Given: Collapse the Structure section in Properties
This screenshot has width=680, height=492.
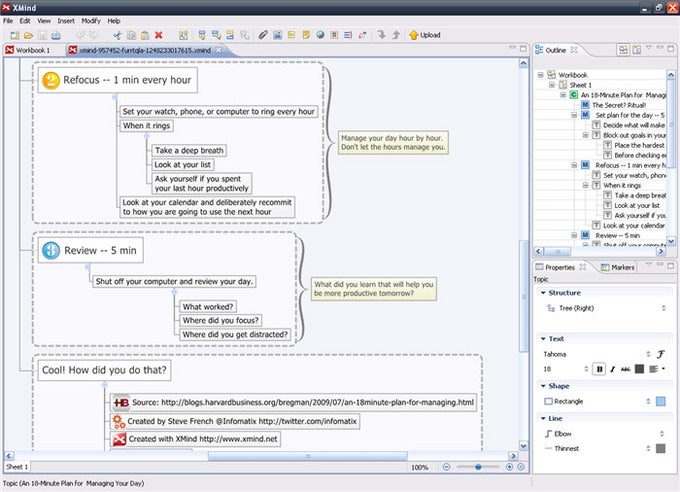Looking at the screenshot, I should pos(543,293).
